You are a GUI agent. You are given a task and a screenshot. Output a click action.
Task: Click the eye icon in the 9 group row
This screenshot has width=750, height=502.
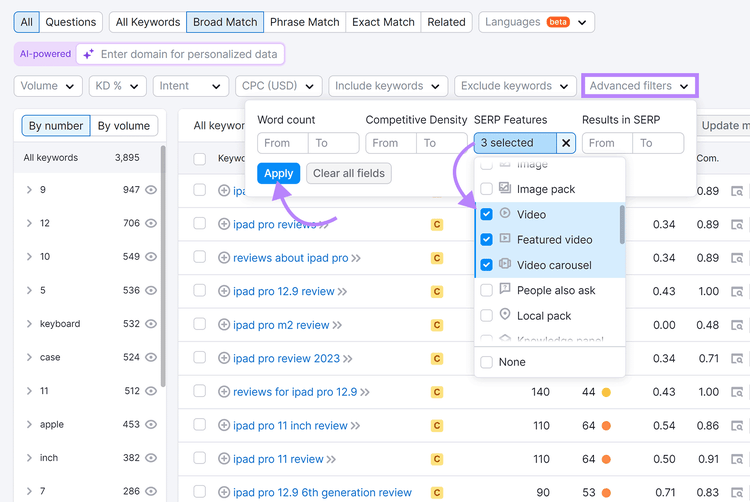151,190
